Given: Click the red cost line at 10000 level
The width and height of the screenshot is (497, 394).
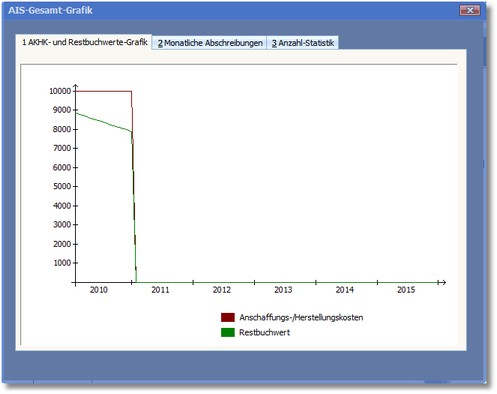Looking at the screenshot, I should (x=103, y=91).
